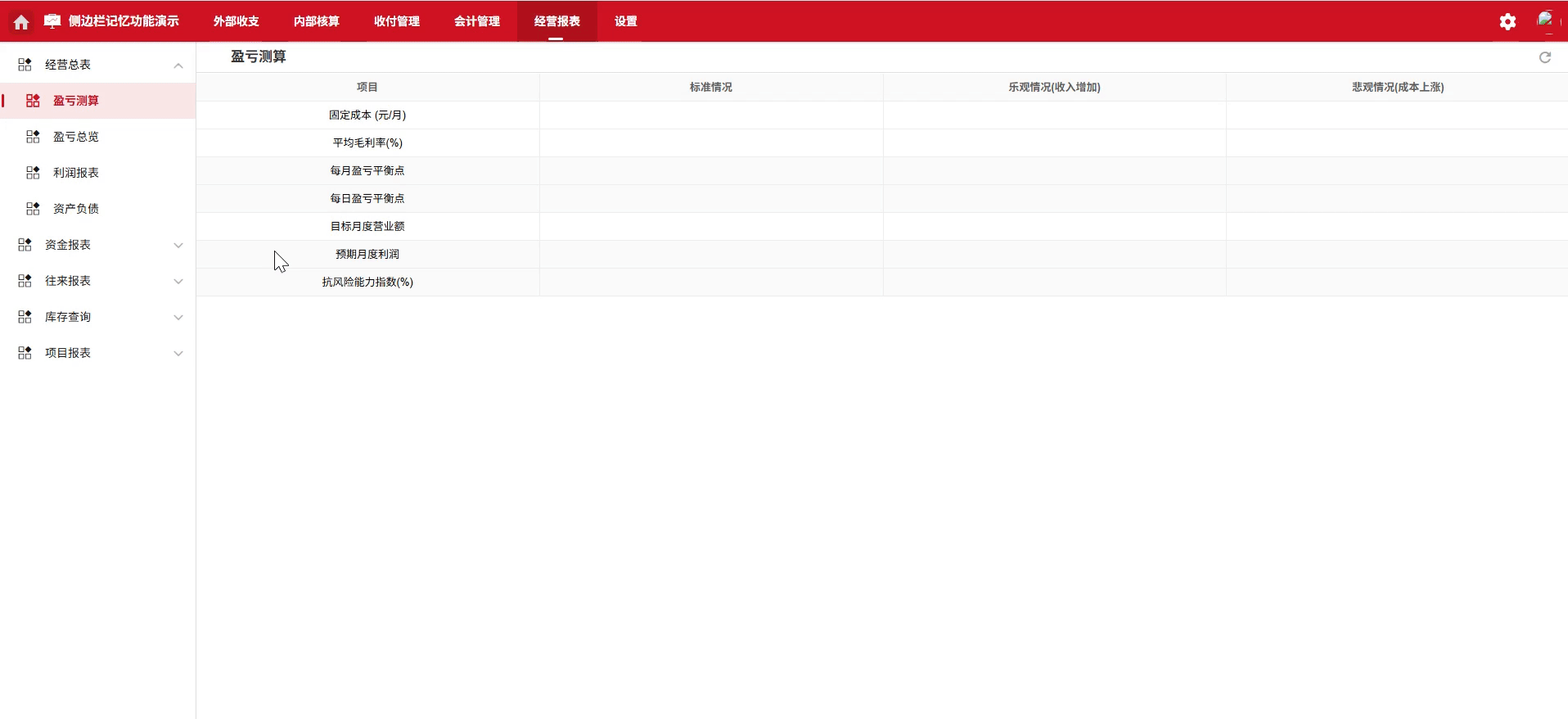Viewport: 1568px width, 719px height.
Task: Expand the 项目报表 chevron
Action: pyautogui.click(x=178, y=354)
